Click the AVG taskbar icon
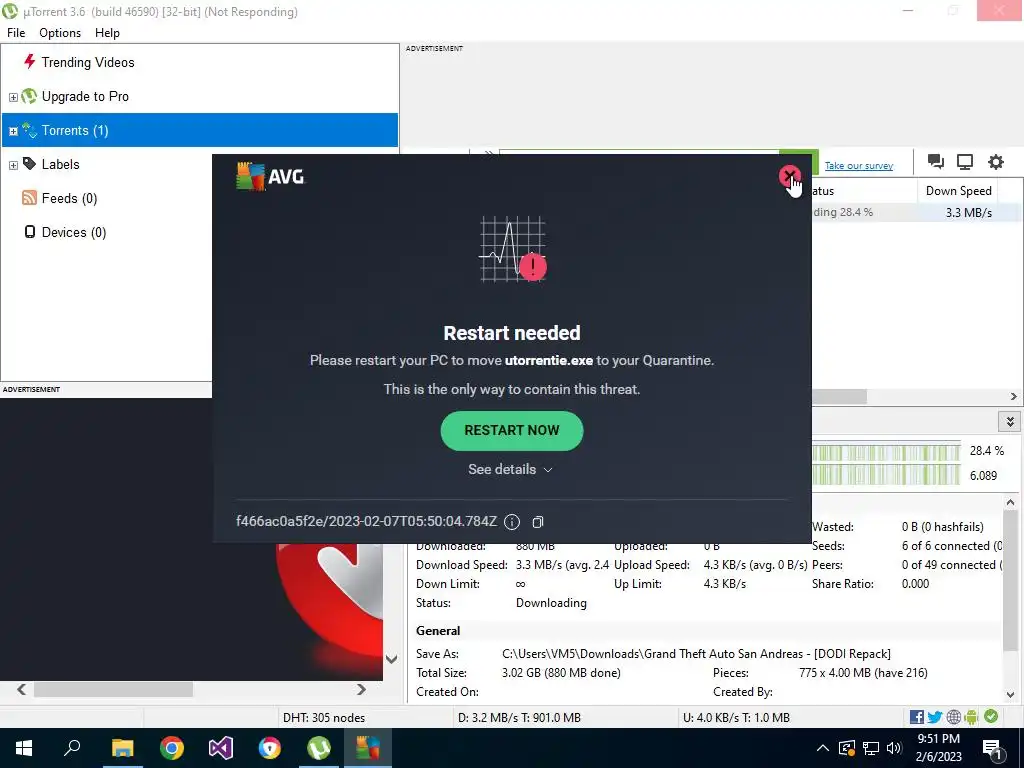1024x768 pixels. click(x=368, y=748)
